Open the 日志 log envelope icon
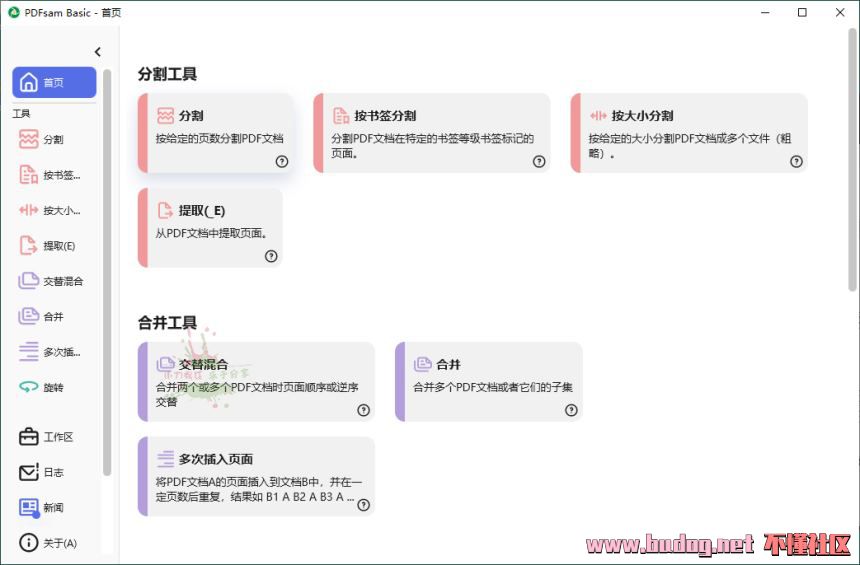Image resolution: width=860 pixels, height=565 pixels. [29, 472]
